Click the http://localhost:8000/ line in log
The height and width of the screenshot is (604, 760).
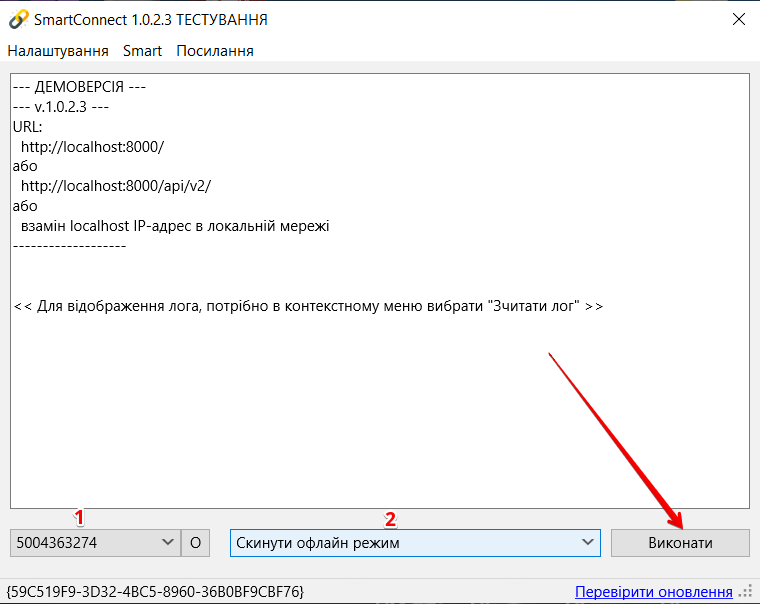[x=92, y=146]
